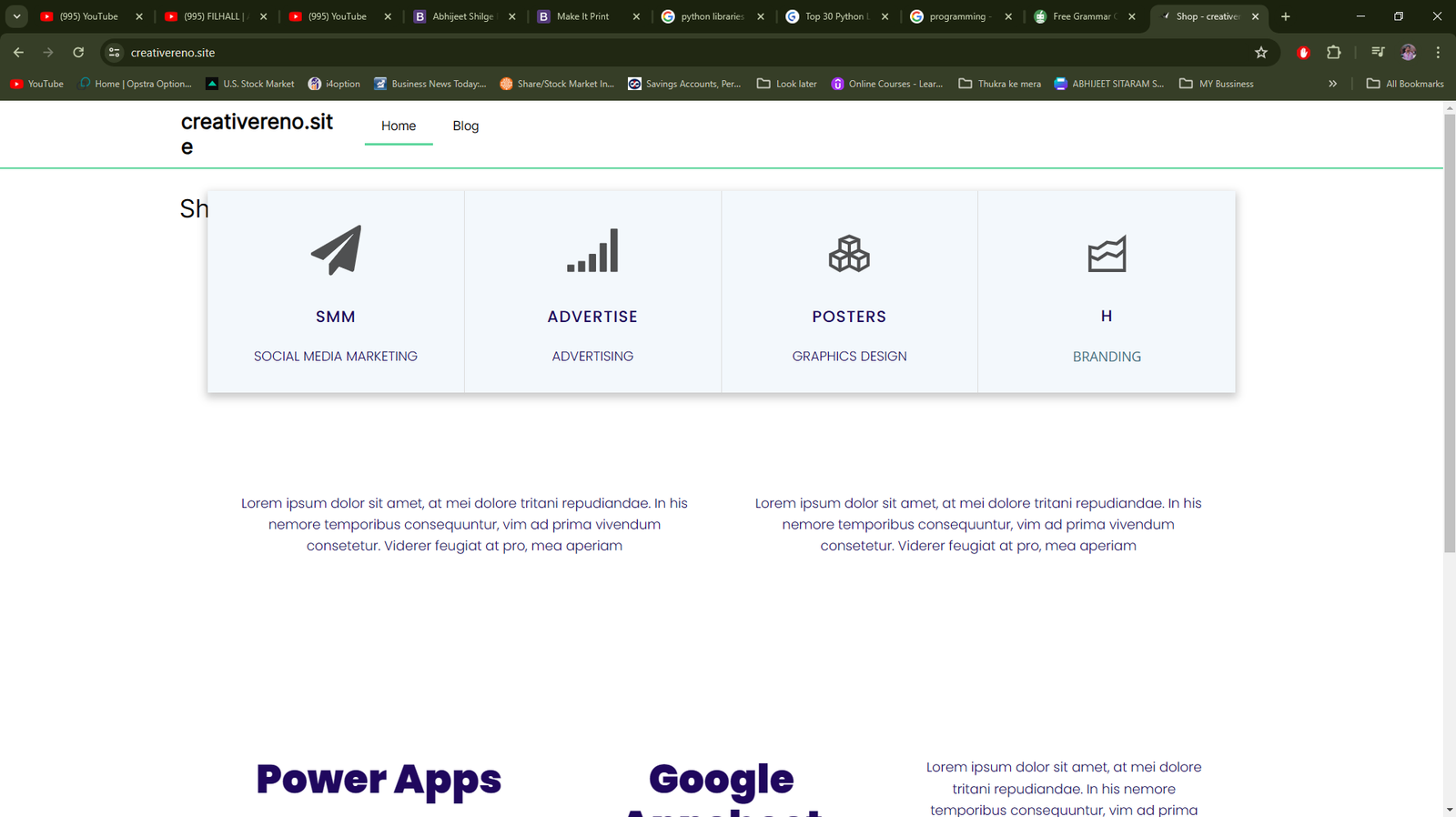
Task: Open the Blog navigation menu item
Action: (x=465, y=126)
